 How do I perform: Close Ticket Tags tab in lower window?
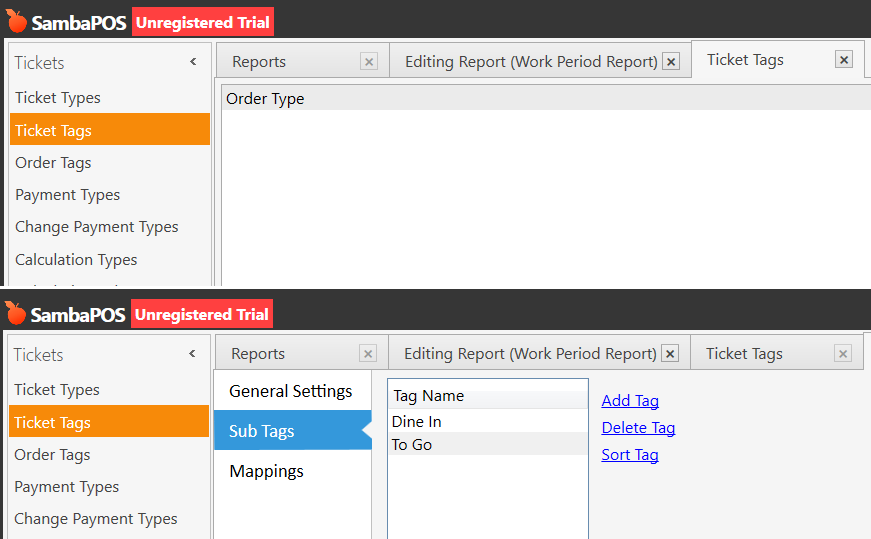click(843, 353)
